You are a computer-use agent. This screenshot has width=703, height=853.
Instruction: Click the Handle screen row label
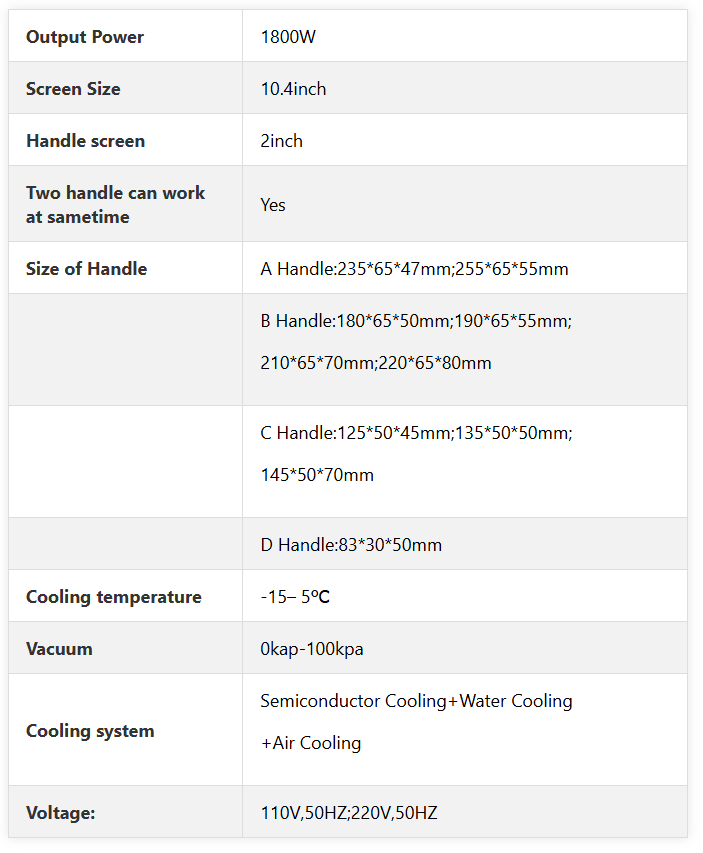(x=85, y=141)
